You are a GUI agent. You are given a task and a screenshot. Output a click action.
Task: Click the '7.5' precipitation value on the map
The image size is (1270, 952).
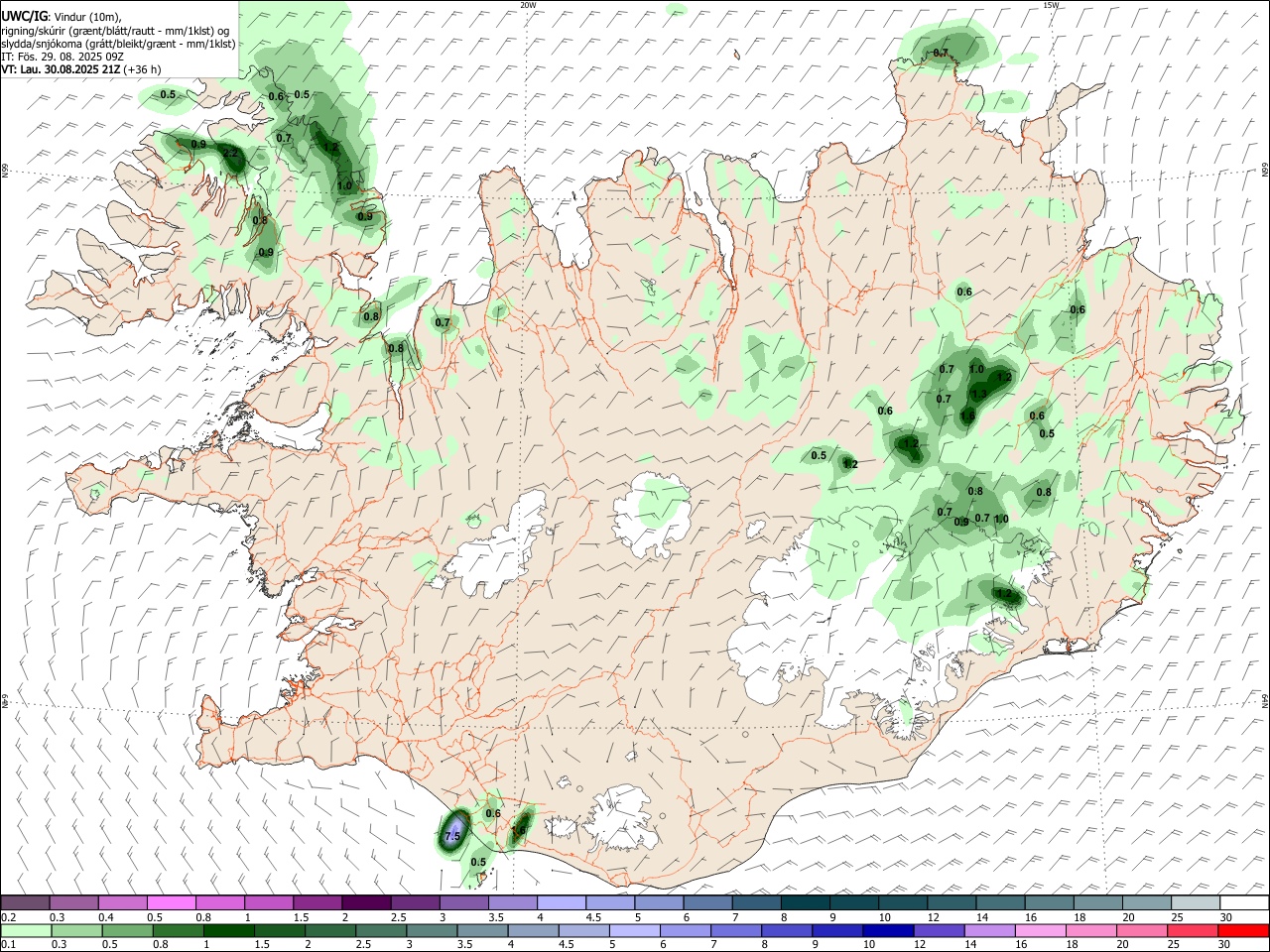(x=452, y=837)
